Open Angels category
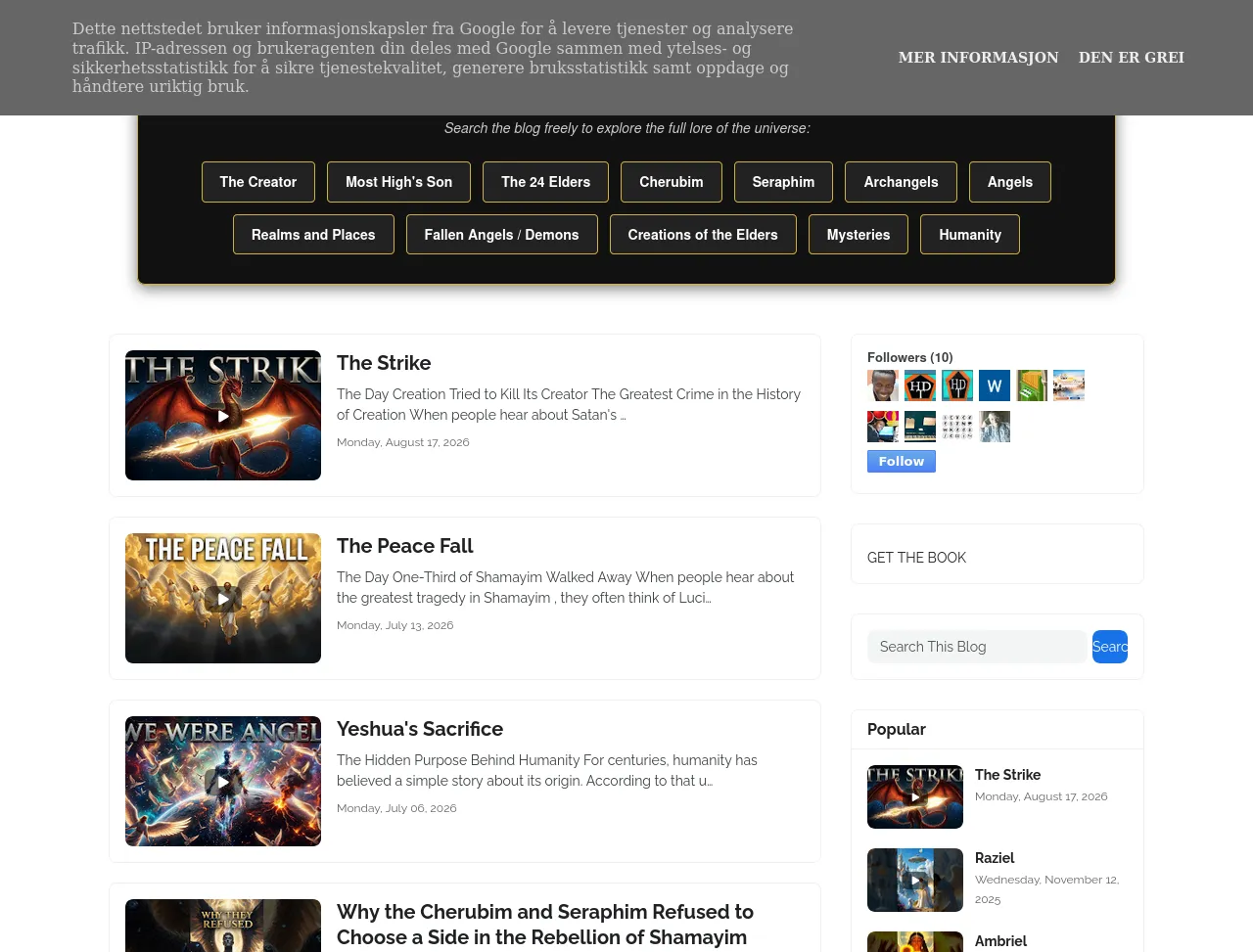 coord(1010,182)
